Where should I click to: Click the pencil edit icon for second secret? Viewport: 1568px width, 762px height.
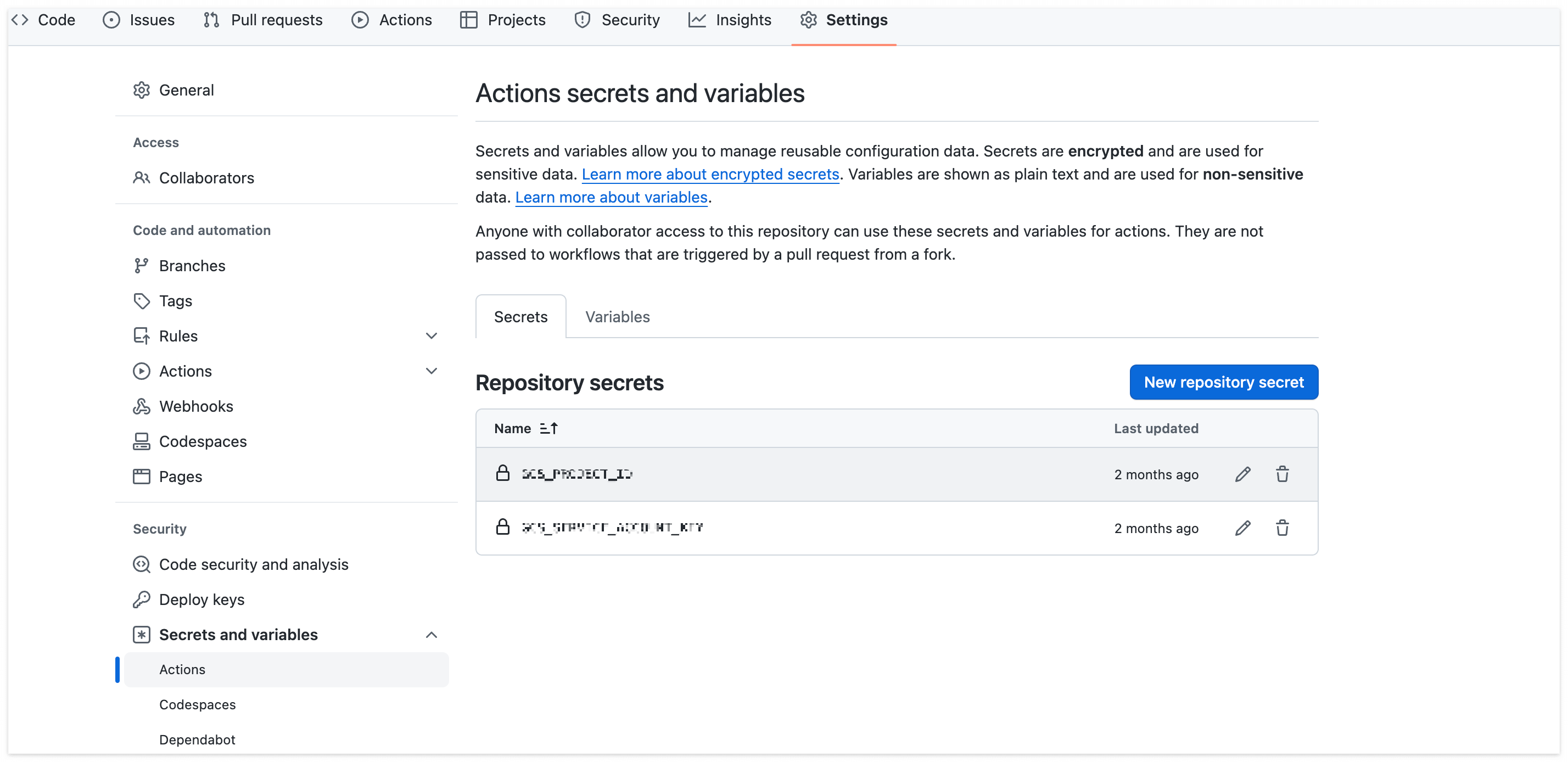coord(1242,528)
